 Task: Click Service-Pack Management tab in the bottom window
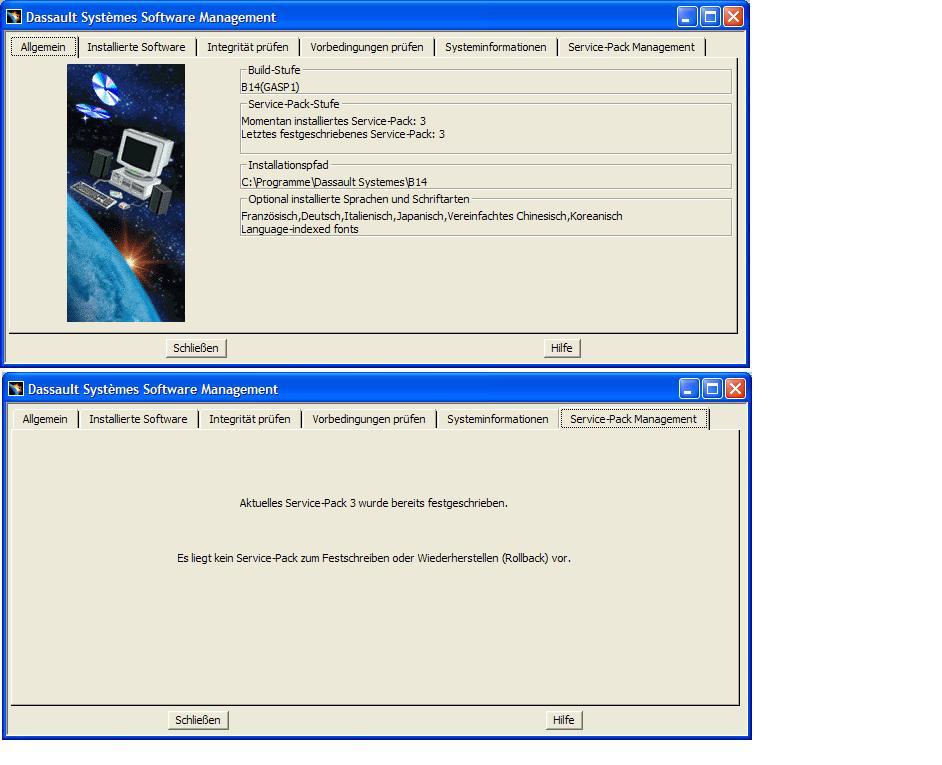tap(634, 419)
